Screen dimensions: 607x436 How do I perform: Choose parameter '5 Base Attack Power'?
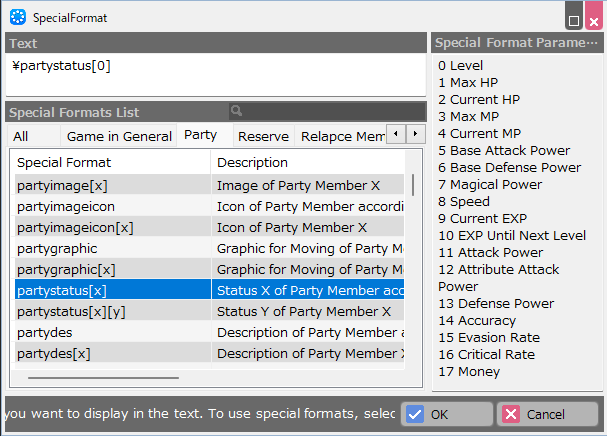[x=504, y=151]
